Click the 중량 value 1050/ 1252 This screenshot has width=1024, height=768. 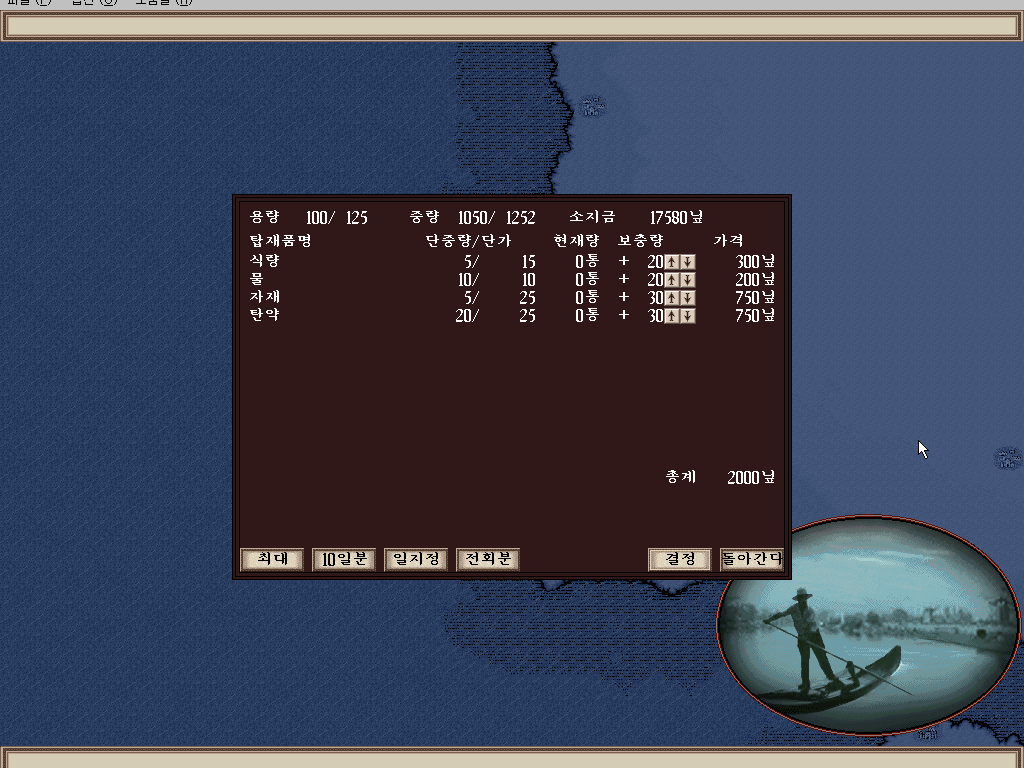496,217
